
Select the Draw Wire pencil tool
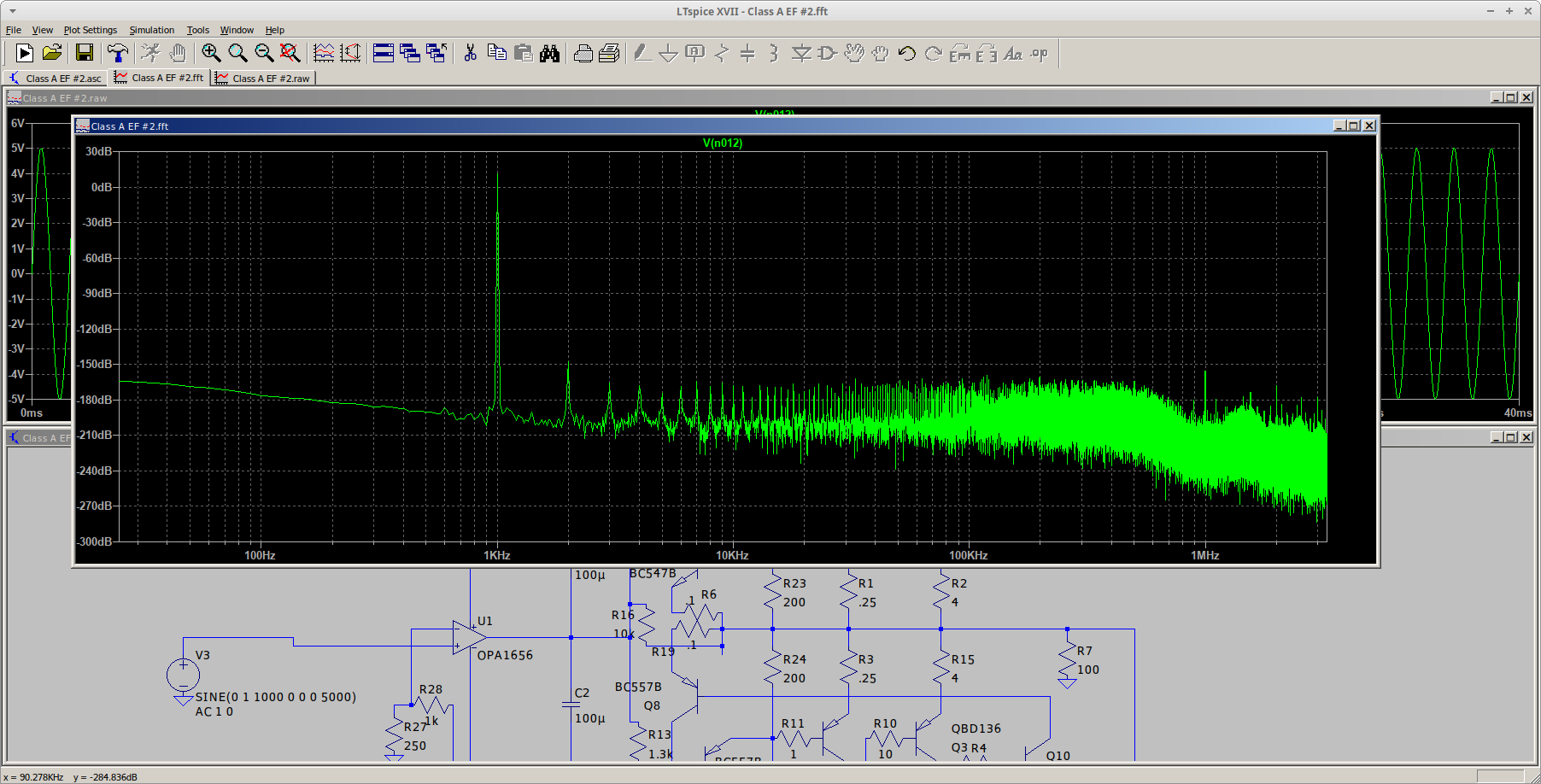coord(642,53)
